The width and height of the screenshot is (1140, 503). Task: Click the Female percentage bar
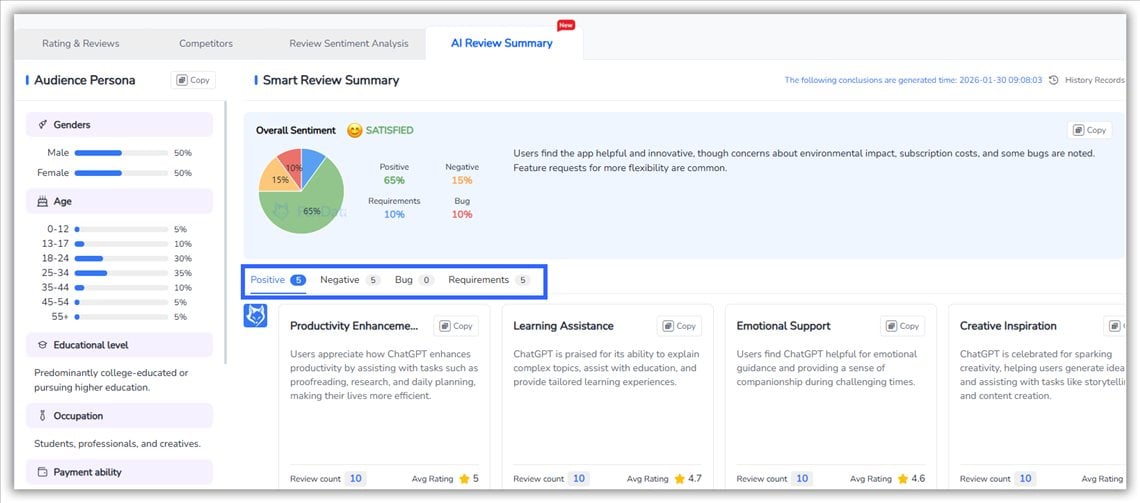pos(121,173)
